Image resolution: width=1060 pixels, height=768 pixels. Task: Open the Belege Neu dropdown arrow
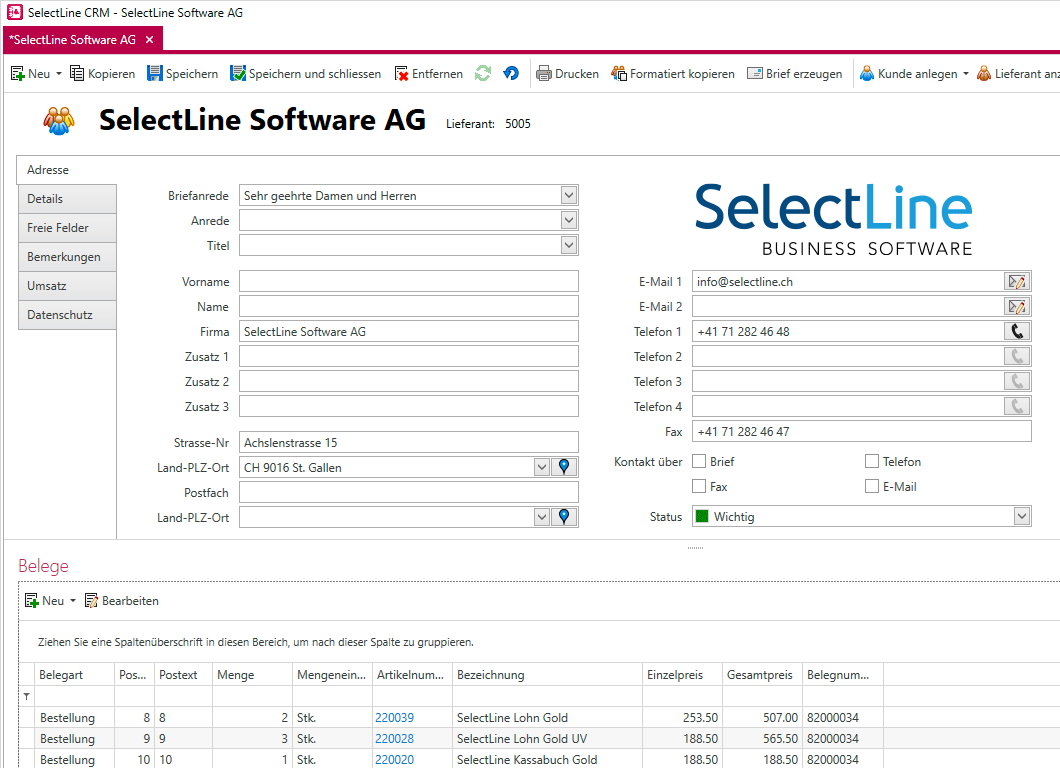[x=72, y=601]
